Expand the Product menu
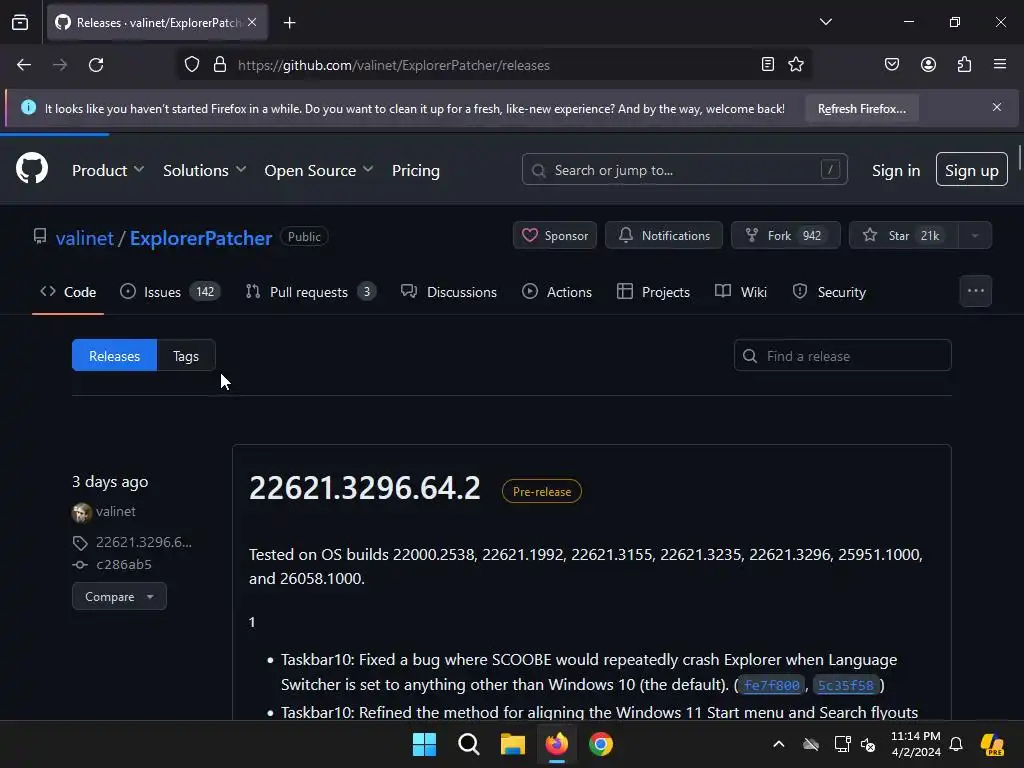 point(108,170)
